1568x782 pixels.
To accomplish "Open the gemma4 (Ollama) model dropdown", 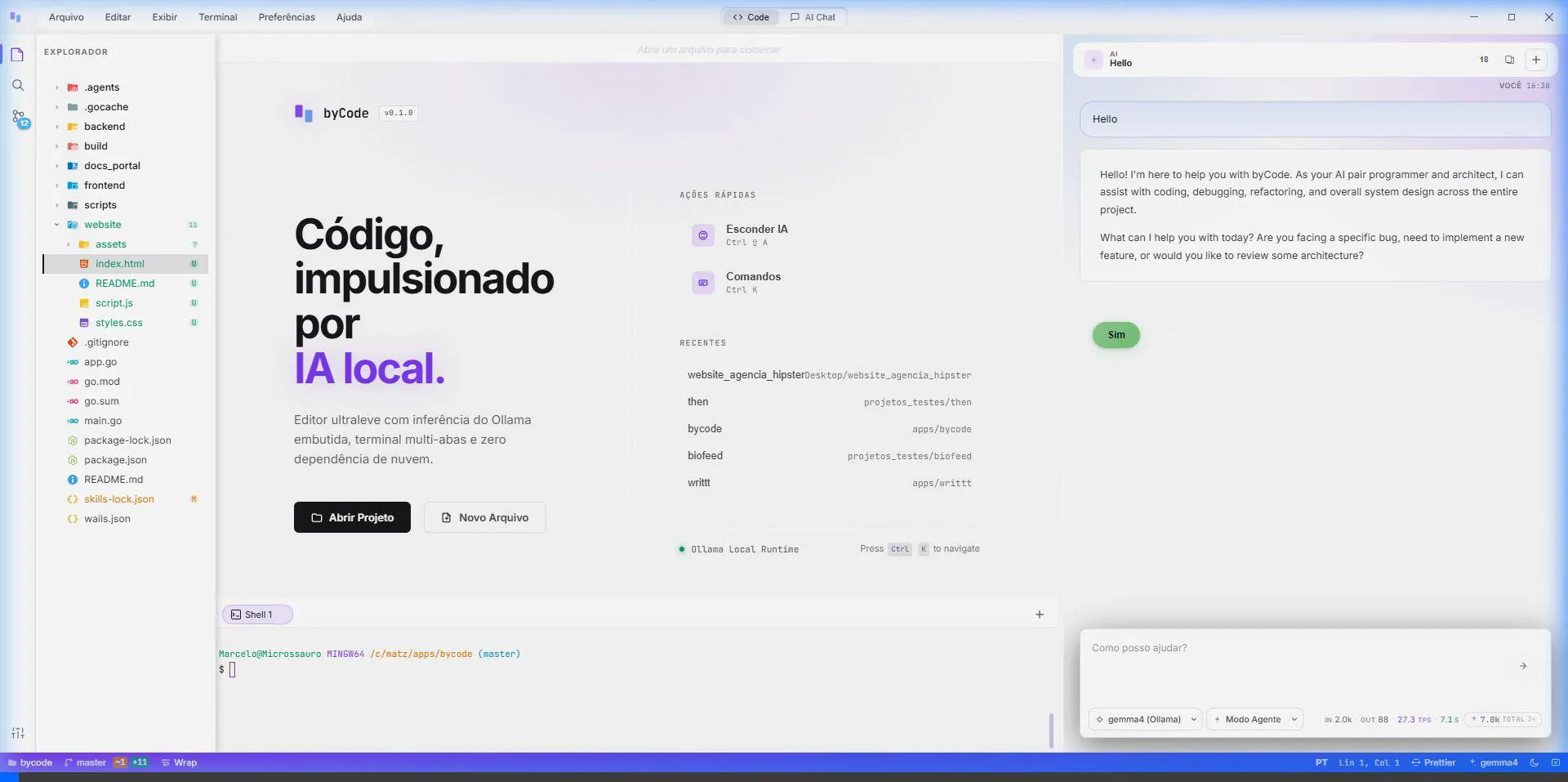I will coord(1145,719).
